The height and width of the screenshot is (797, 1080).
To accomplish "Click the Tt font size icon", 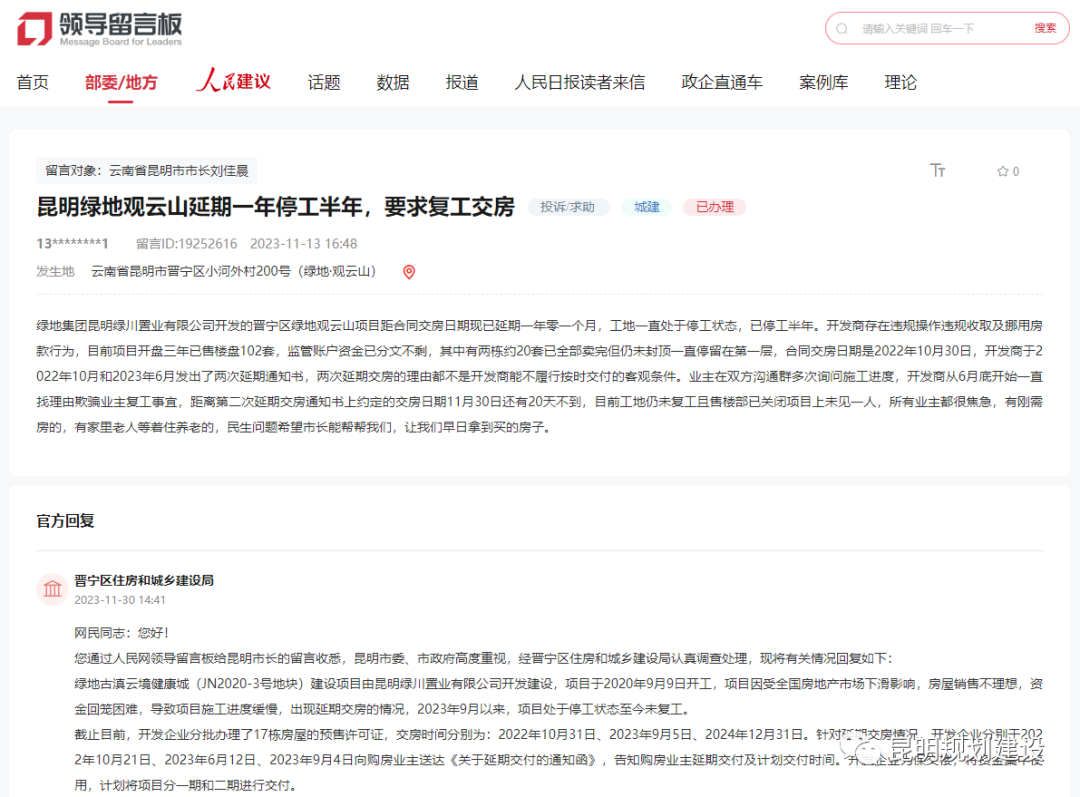I will tap(938, 171).
